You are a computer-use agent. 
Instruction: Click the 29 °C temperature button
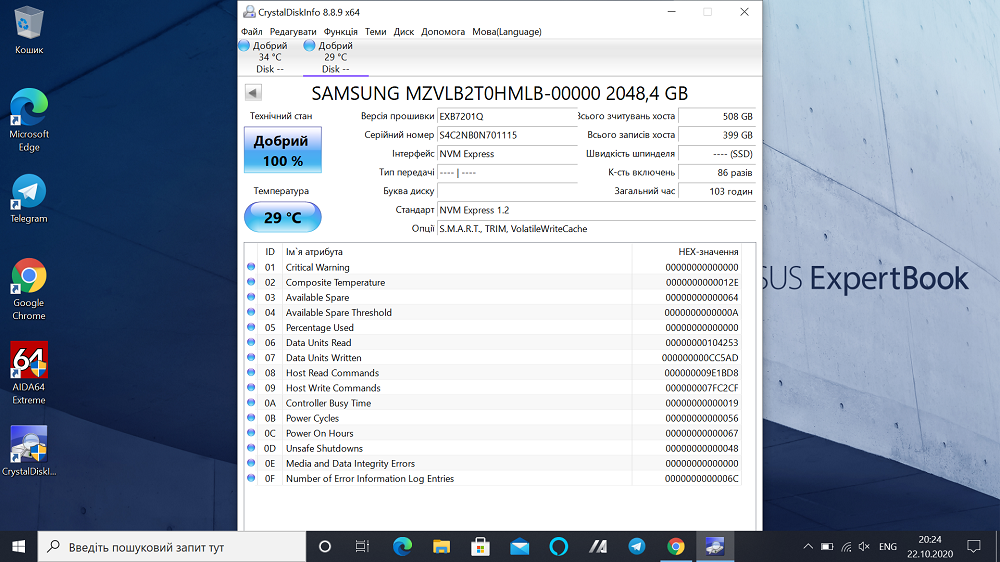click(x=283, y=217)
